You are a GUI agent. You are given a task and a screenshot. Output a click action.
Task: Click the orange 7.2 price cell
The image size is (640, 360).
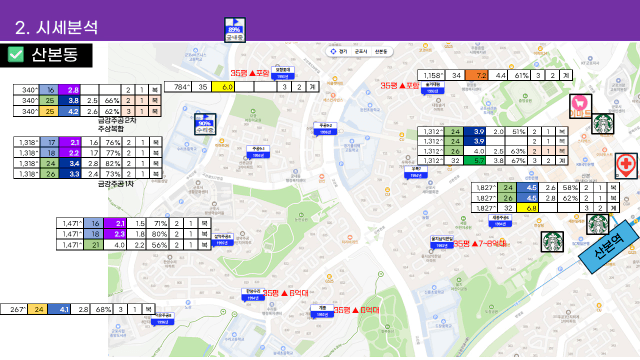pos(476,75)
